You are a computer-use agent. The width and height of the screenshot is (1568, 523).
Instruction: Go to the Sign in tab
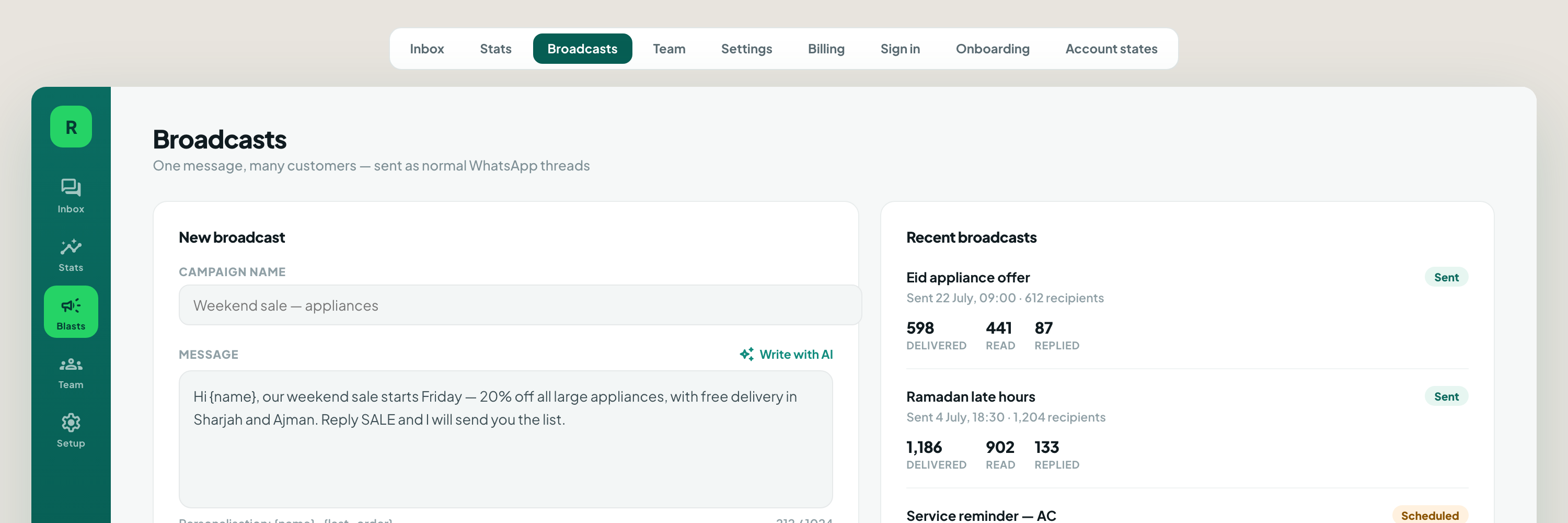[900, 49]
